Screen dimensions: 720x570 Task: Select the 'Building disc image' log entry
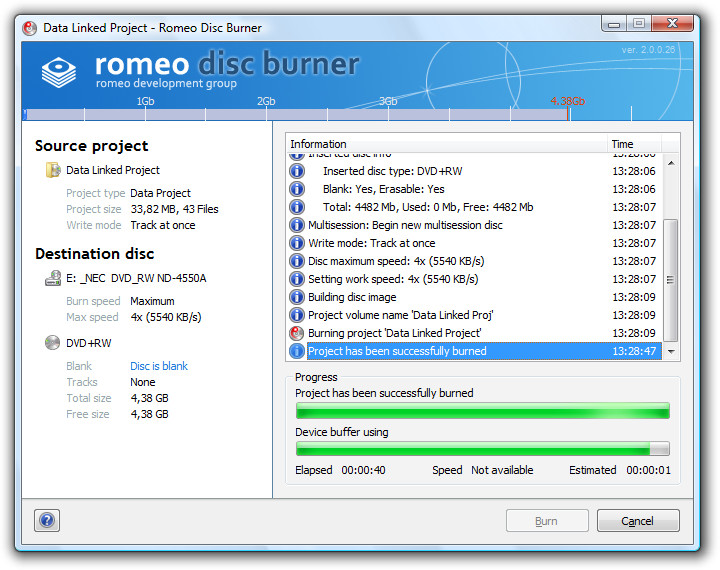point(475,297)
